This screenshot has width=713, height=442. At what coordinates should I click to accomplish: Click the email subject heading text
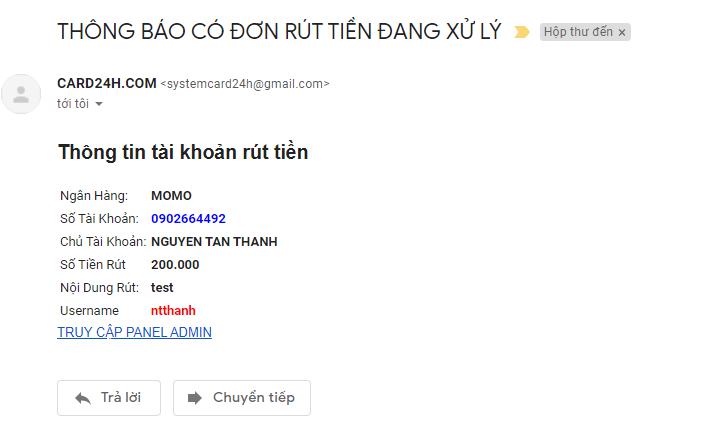coord(279,31)
